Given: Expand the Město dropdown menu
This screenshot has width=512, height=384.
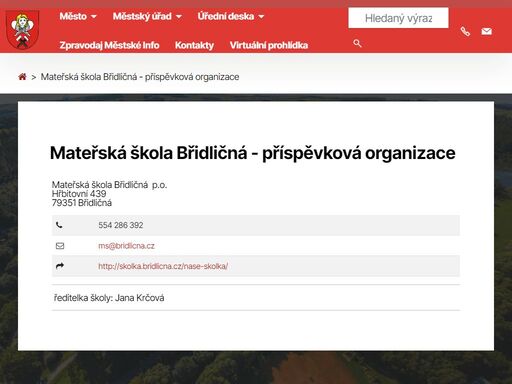Looking at the screenshot, I should click(x=78, y=16).
